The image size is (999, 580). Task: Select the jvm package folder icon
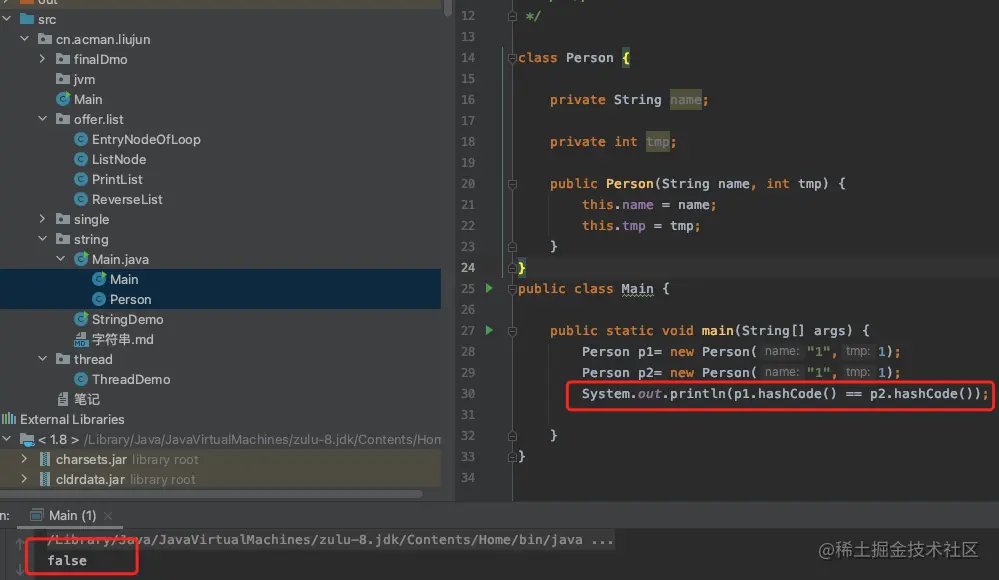coord(63,79)
